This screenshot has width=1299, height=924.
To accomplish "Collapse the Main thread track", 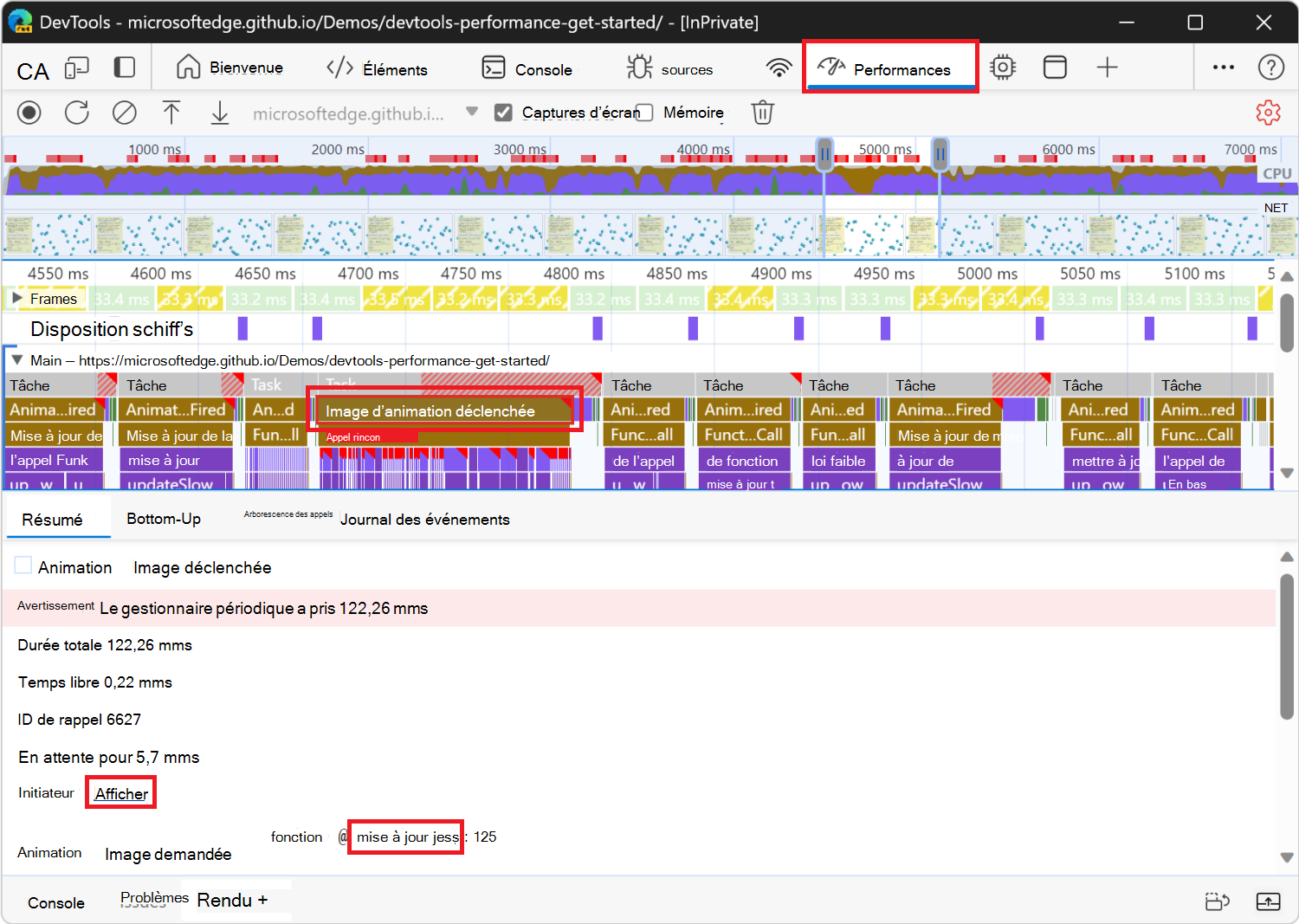I will pyautogui.click(x=16, y=360).
